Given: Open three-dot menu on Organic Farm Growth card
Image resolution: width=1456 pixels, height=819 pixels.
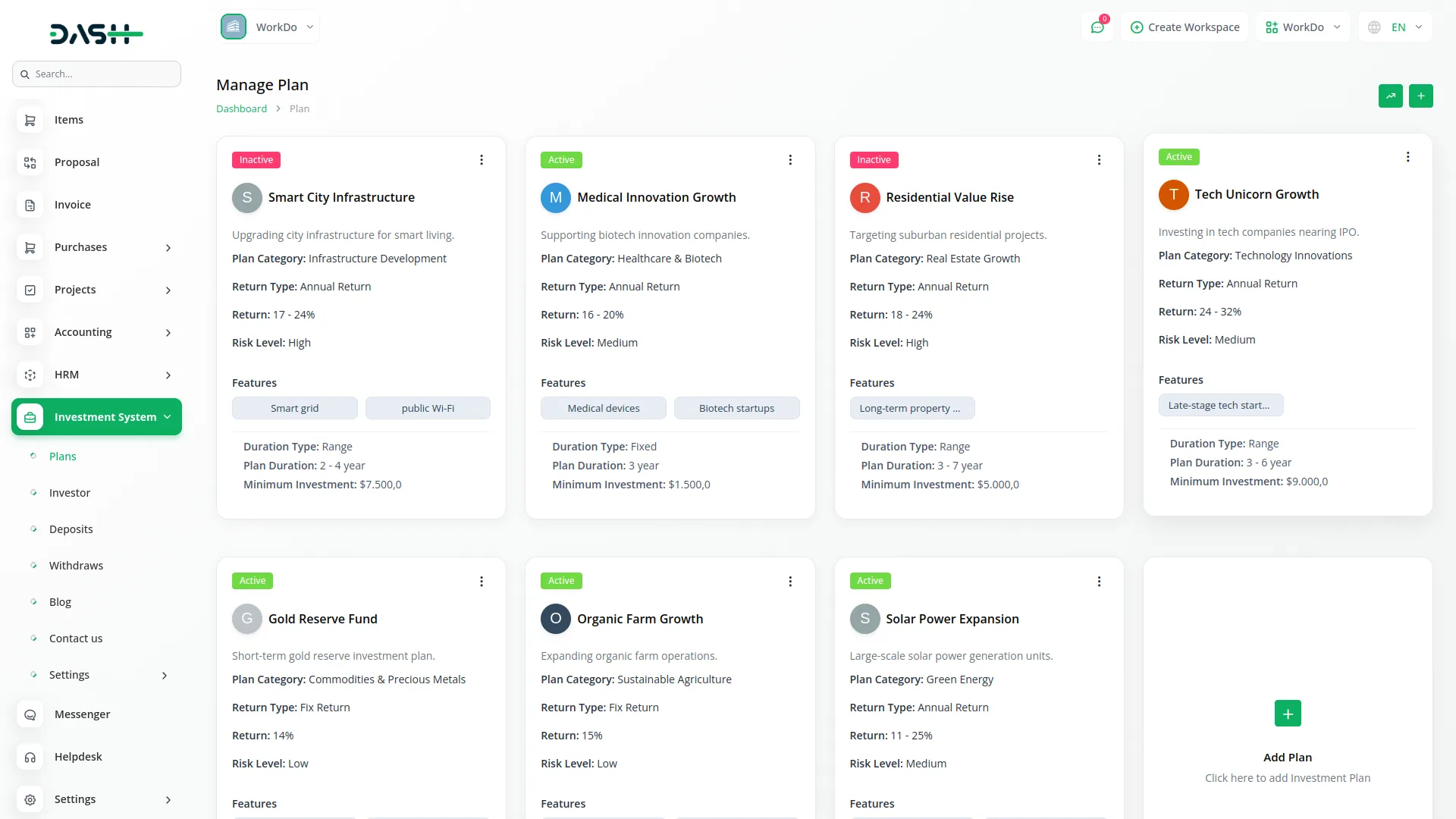Looking at the screenshot, I should [x=790, y=582].
